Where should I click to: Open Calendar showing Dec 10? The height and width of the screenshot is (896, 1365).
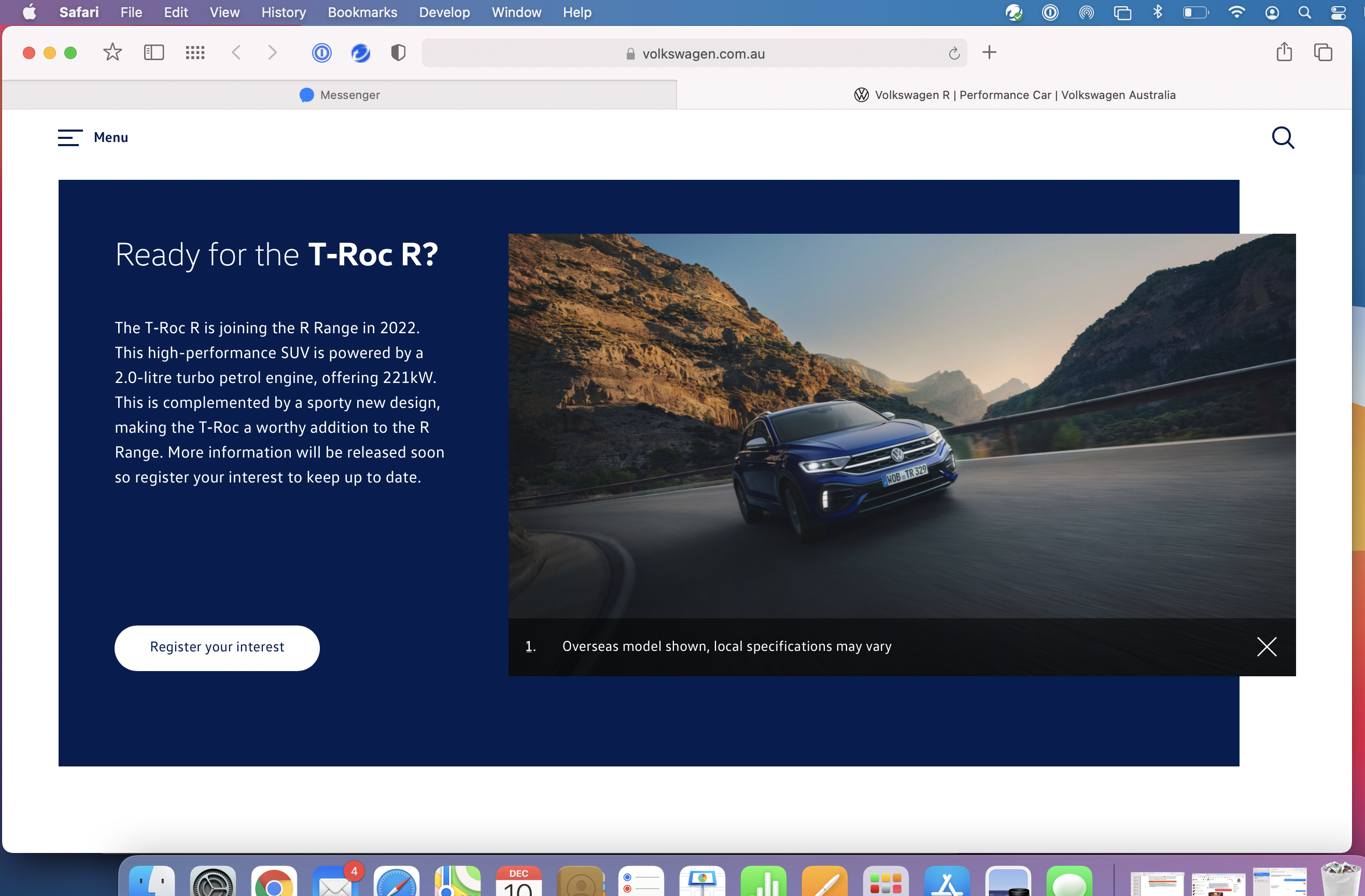(519, 881)
